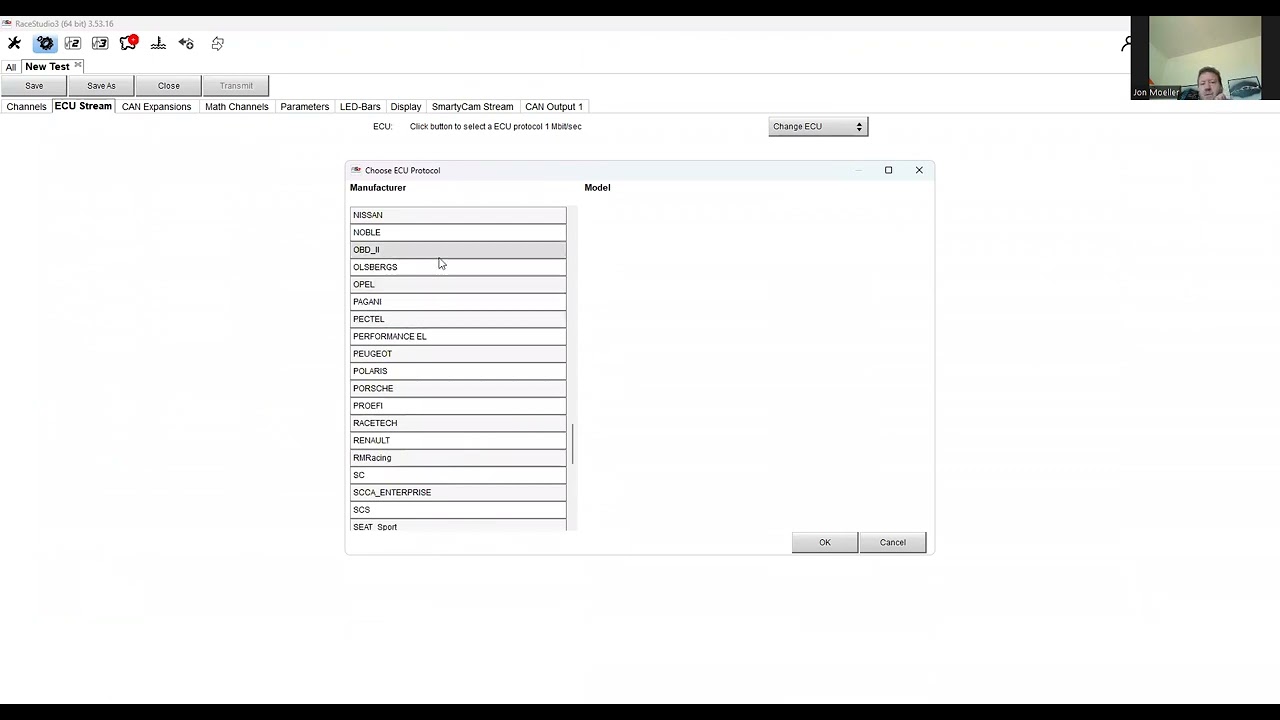Viewport: 1280px width, 720px height.
Task: Open the LED-Bars tab
Action: pyautogui.click(x=360, y=106)
